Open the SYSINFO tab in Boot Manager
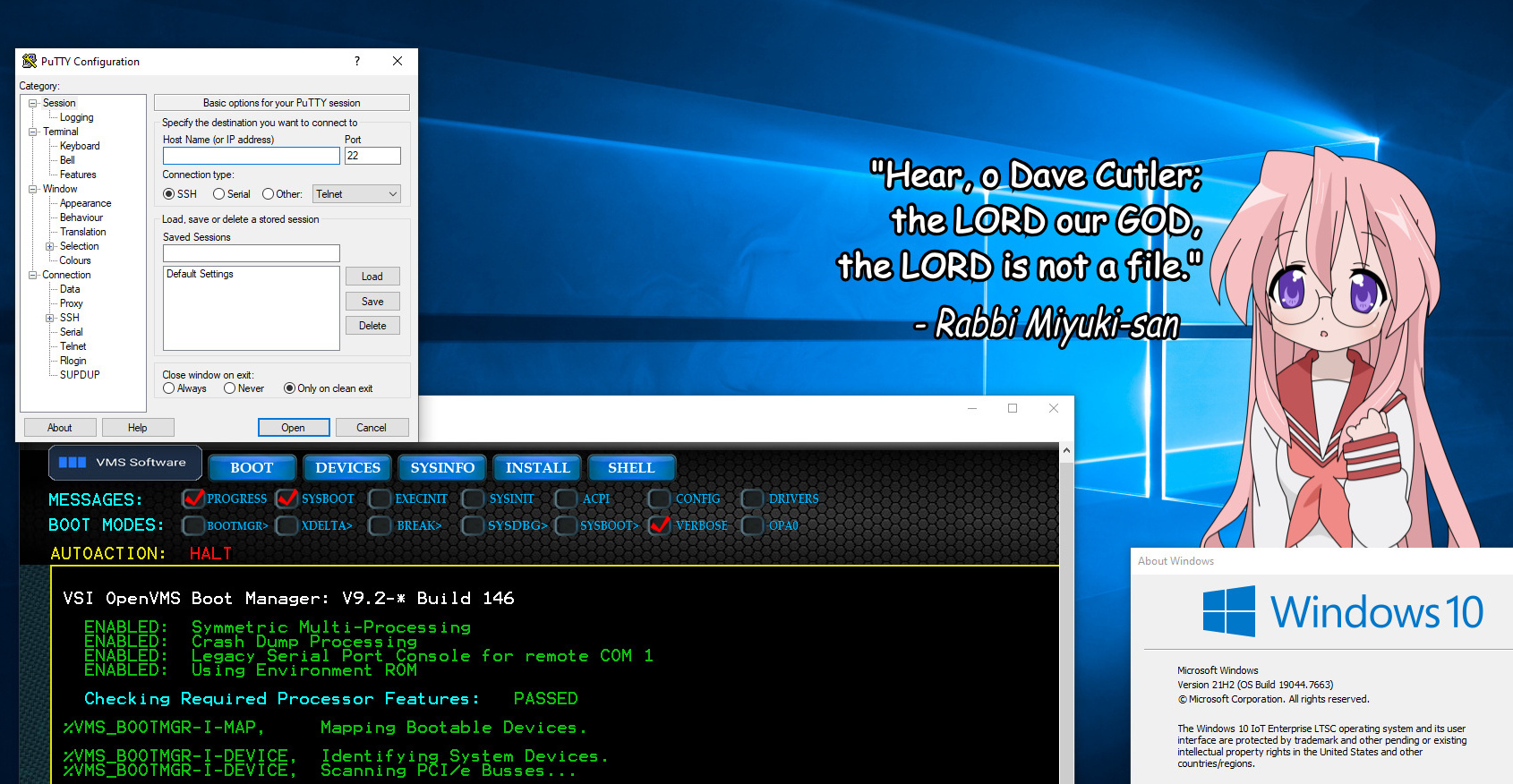1513x784 pixels. click(442, 468)
